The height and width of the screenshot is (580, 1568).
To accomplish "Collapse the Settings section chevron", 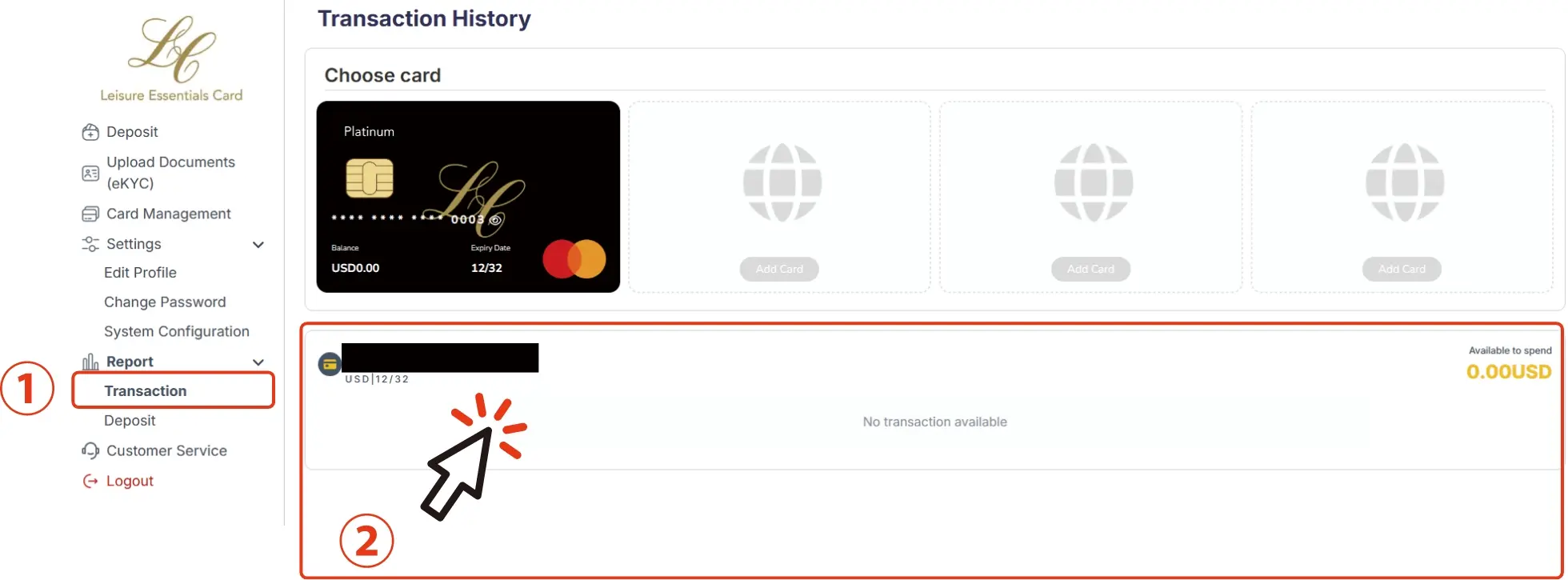I will coord(258,245).
